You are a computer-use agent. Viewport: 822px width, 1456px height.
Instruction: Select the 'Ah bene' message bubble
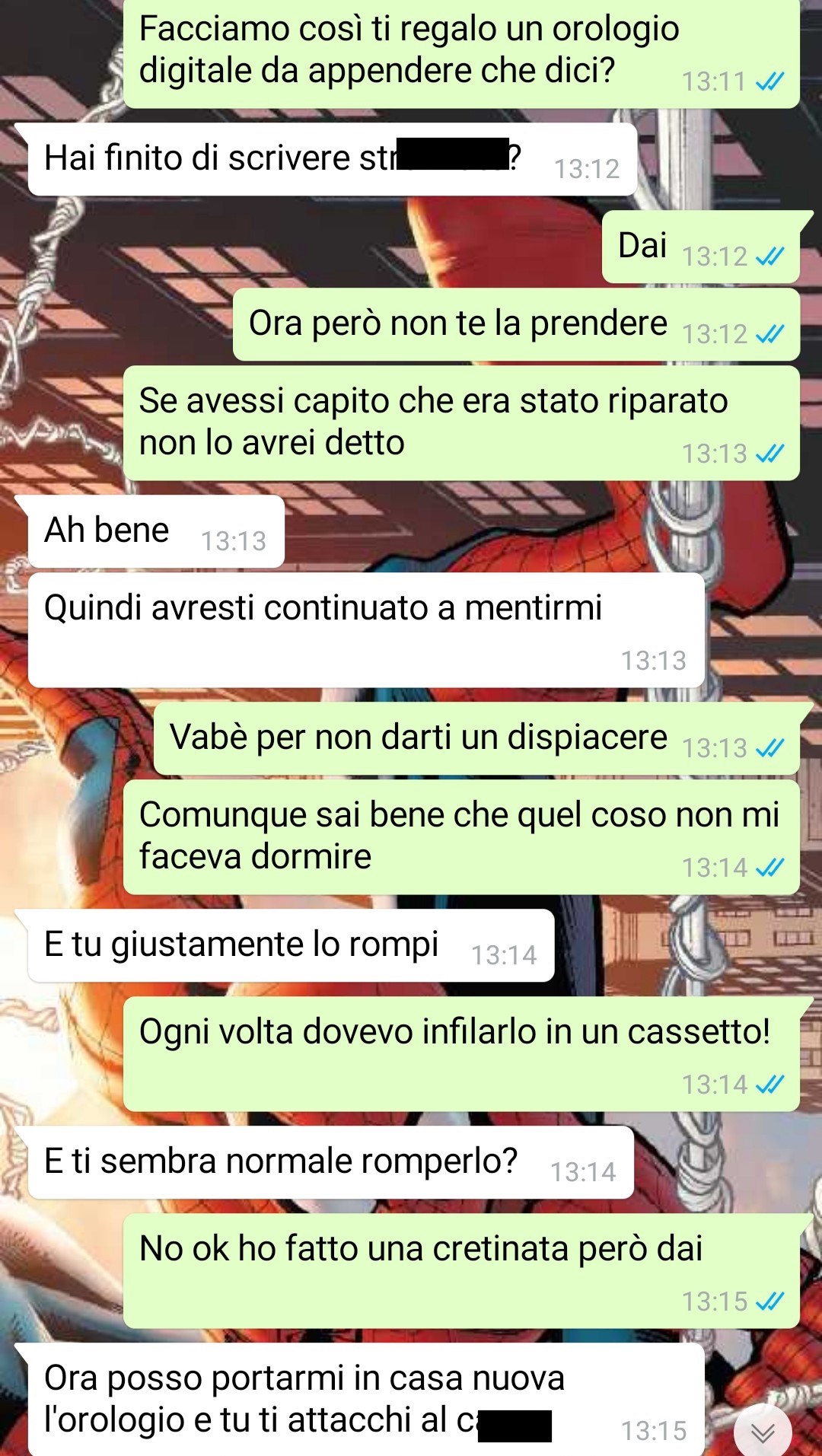click(x=156, y=531)
